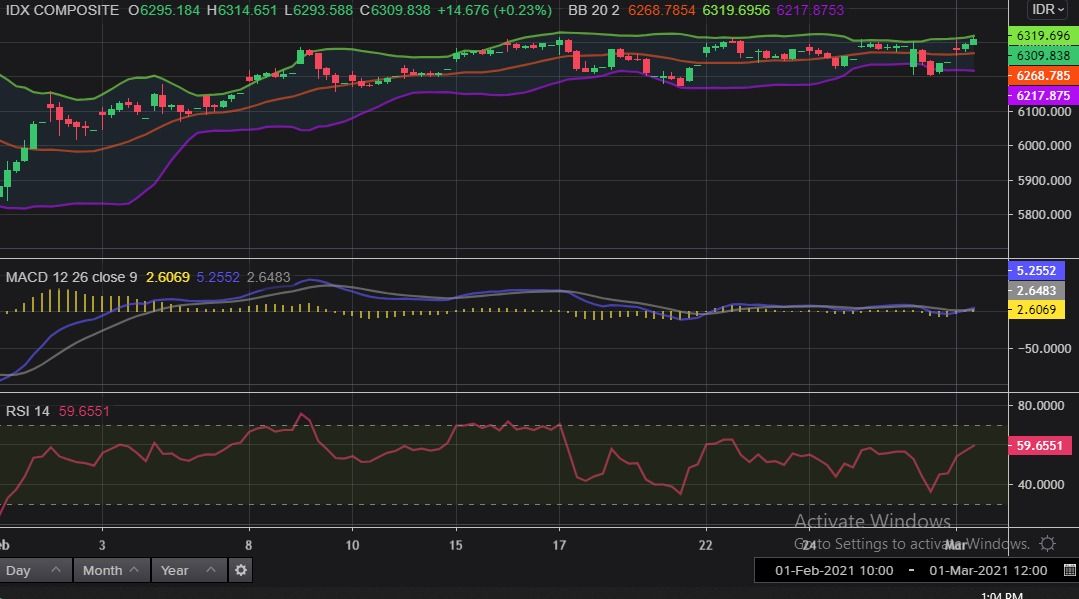The image size is (1079, 599).
Task: Click the BB 20 2 indicator legend
Action: coord(593,10)
